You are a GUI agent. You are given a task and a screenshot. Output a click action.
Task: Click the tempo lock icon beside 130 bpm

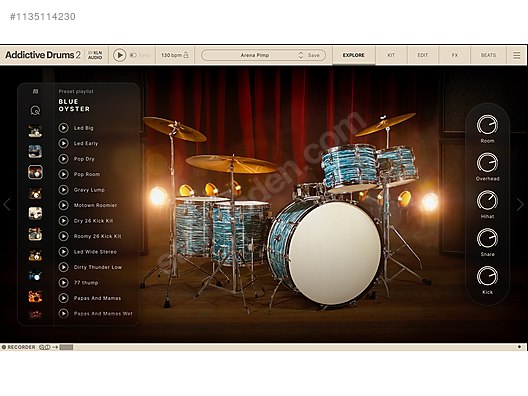pos(186,55)
